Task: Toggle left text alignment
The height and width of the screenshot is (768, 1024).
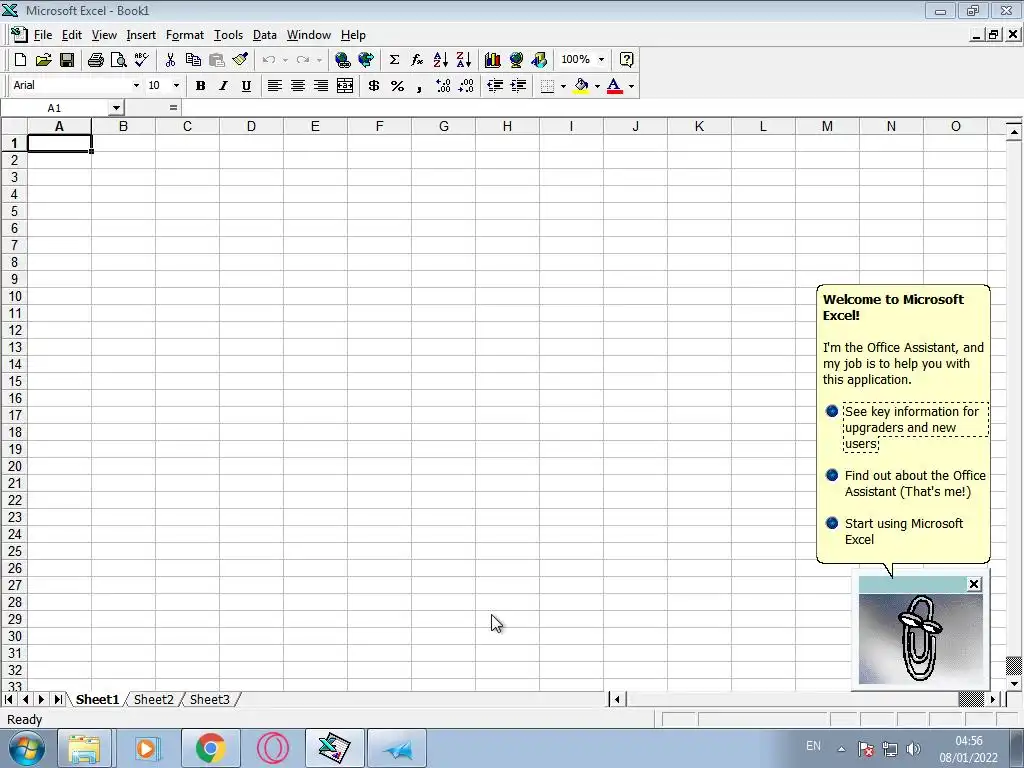Action: (x=275, y=86)
